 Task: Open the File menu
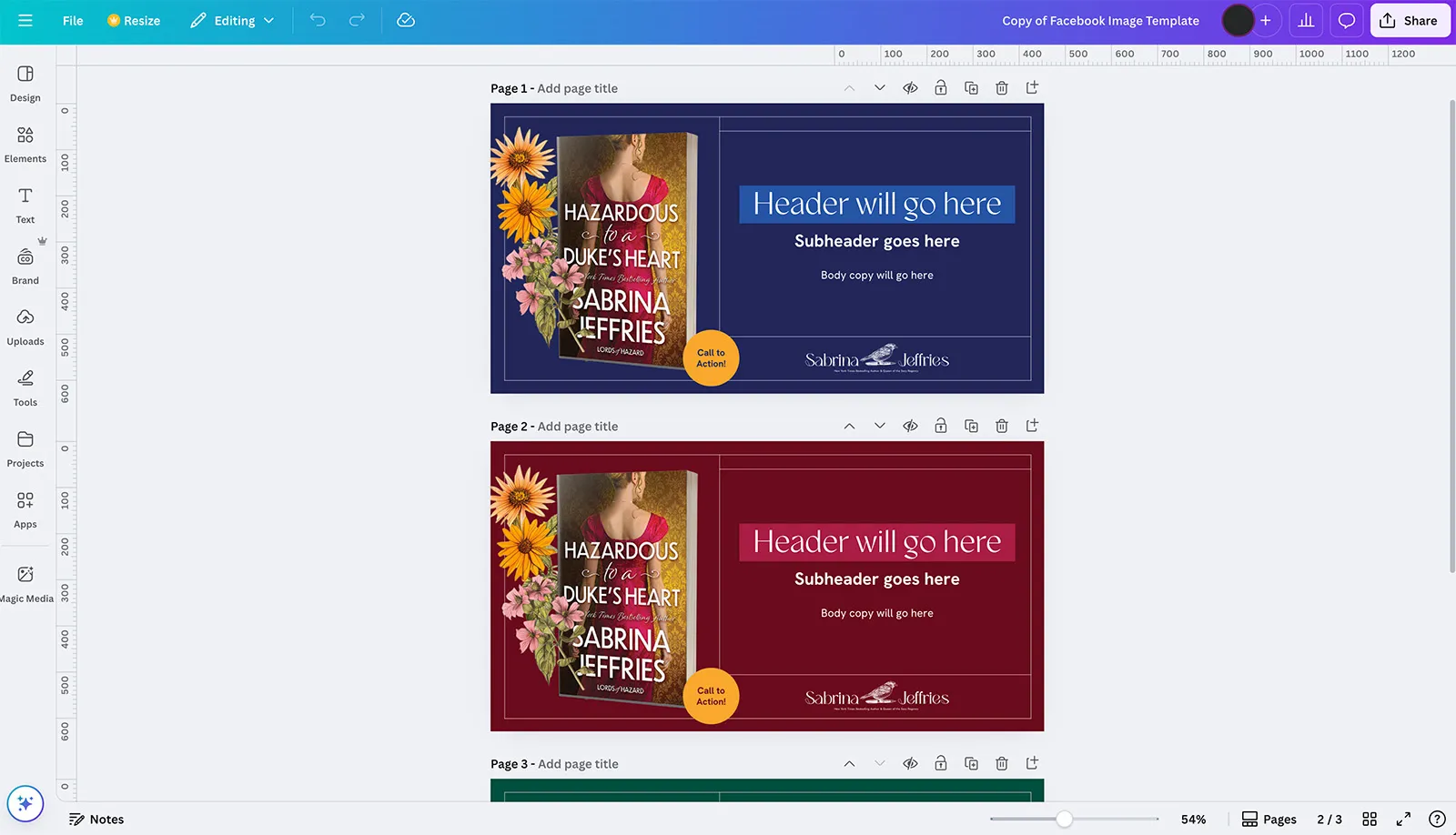point(72,20)
